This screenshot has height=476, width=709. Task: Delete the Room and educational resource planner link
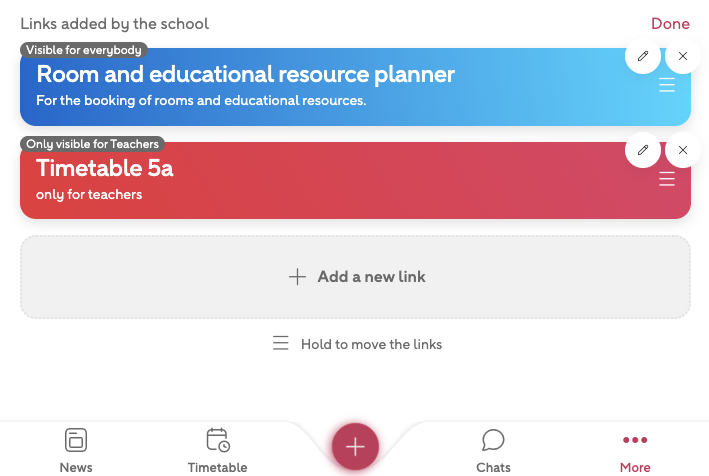[683, 56]
